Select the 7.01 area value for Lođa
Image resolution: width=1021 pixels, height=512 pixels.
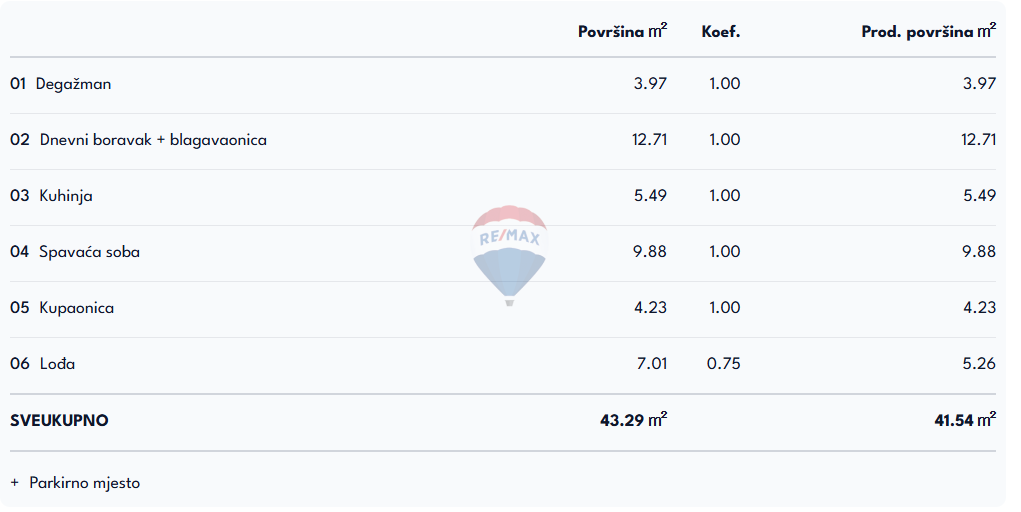coord(651,364)
